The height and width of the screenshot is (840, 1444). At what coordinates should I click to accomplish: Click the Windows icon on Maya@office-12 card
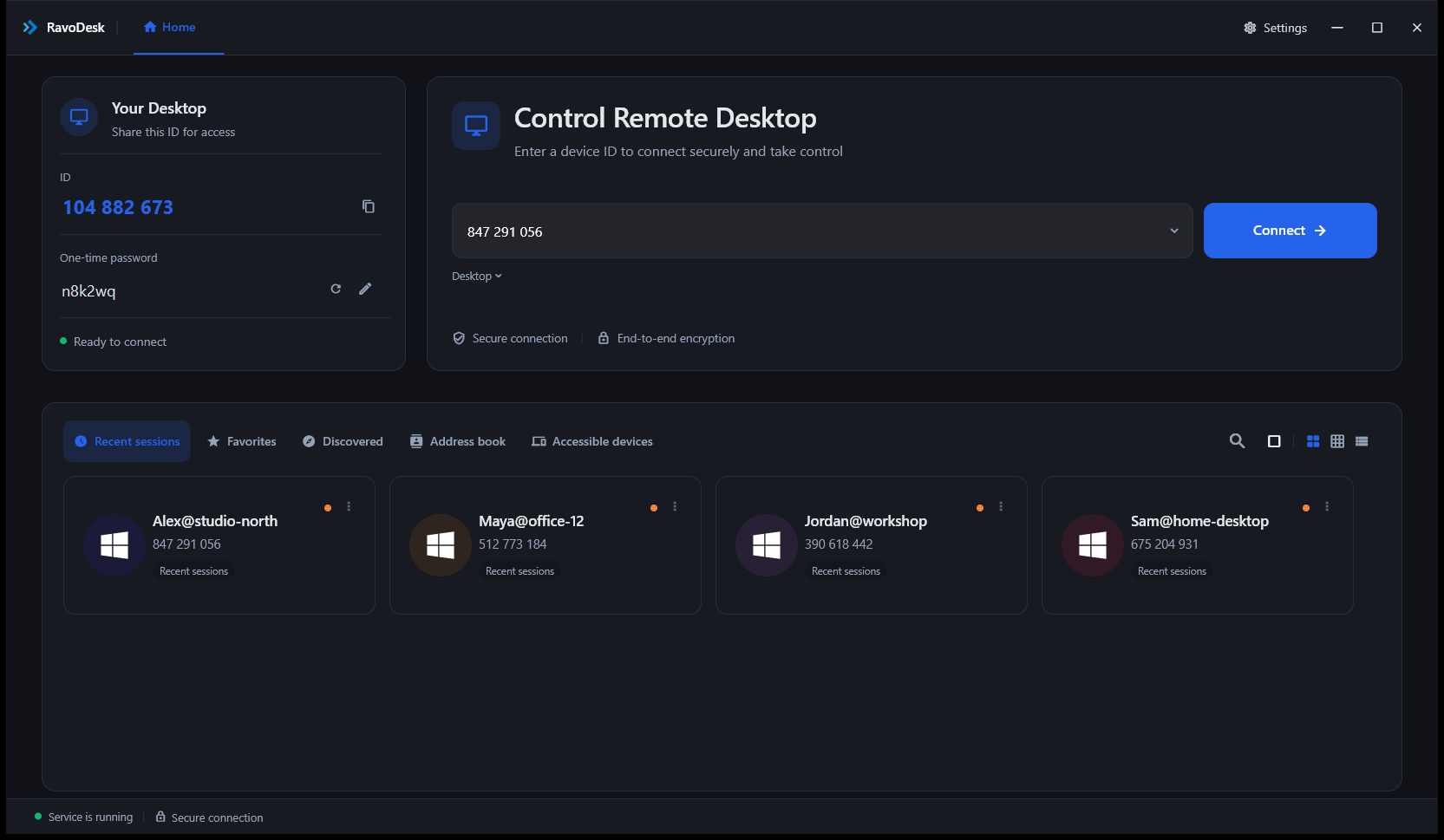coord(441,545)
